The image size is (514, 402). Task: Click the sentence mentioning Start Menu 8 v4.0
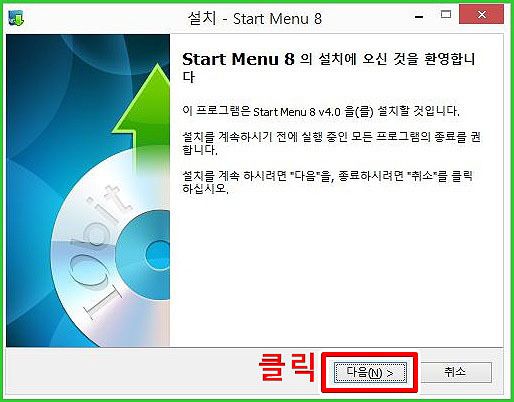(321, 111)
